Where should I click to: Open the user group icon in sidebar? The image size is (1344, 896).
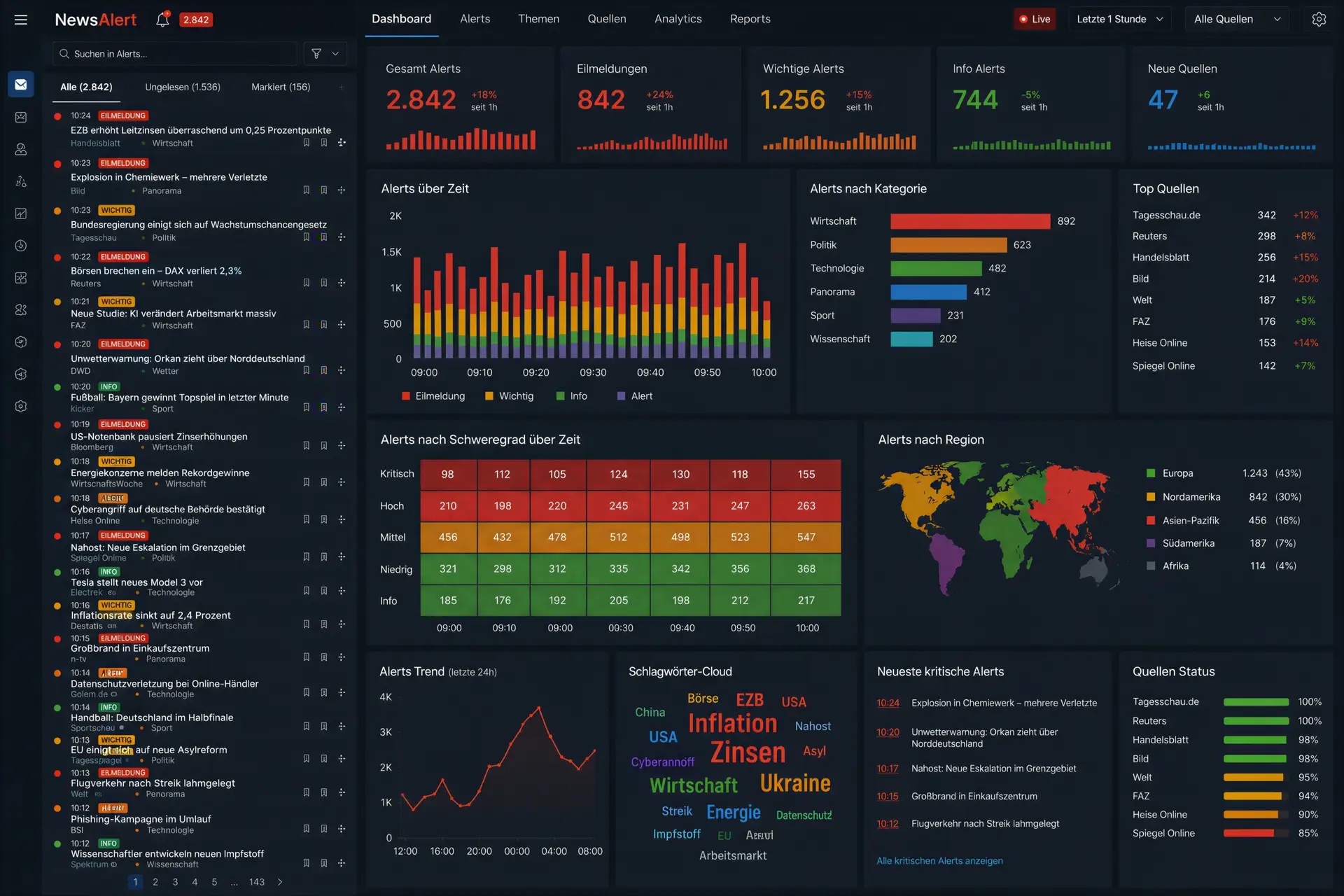point(21,309)
